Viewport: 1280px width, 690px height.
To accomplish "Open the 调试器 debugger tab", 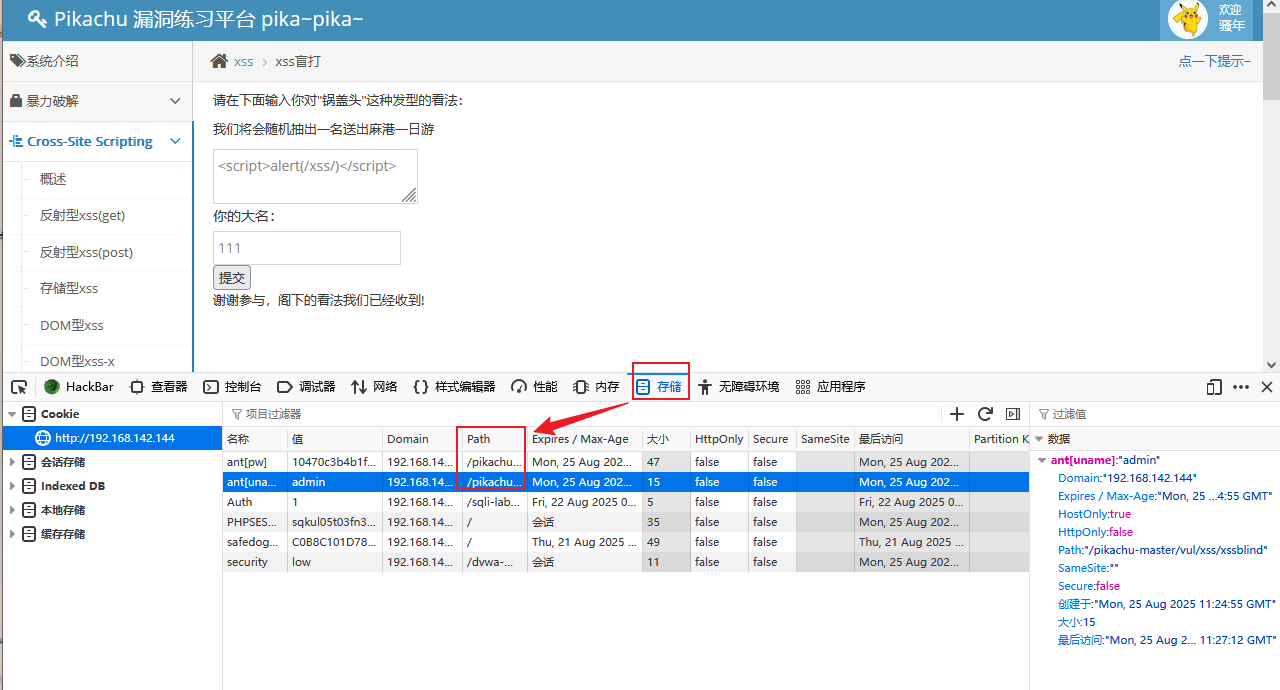I will click(306, 387).
